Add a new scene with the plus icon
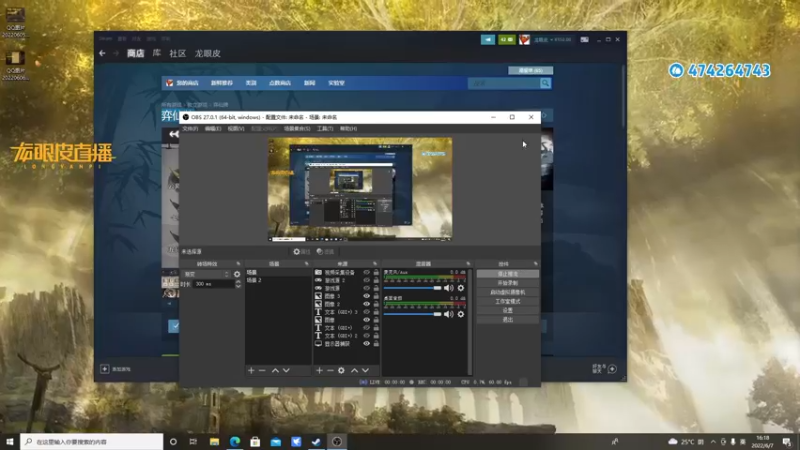This screenshot has width=800, height=450. [251, 370]
